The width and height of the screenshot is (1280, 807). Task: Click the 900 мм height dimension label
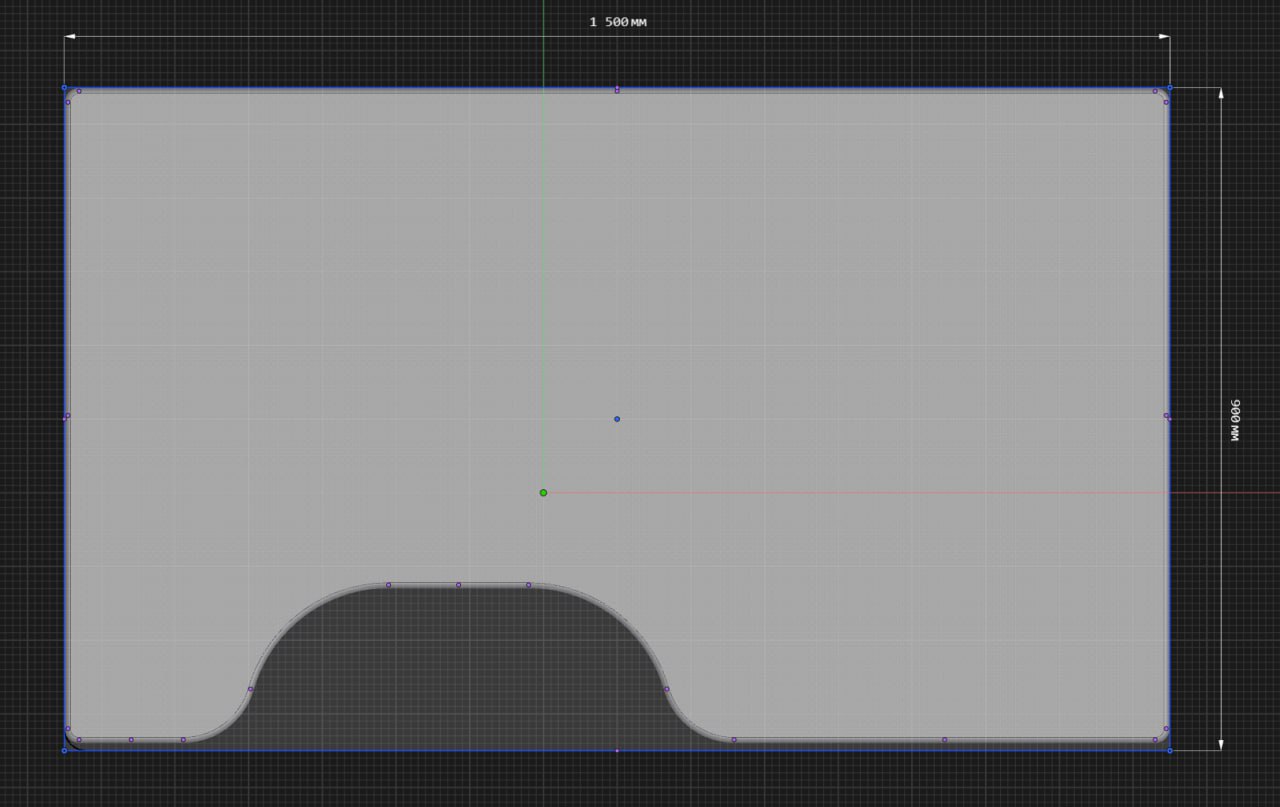(1234, 420)
